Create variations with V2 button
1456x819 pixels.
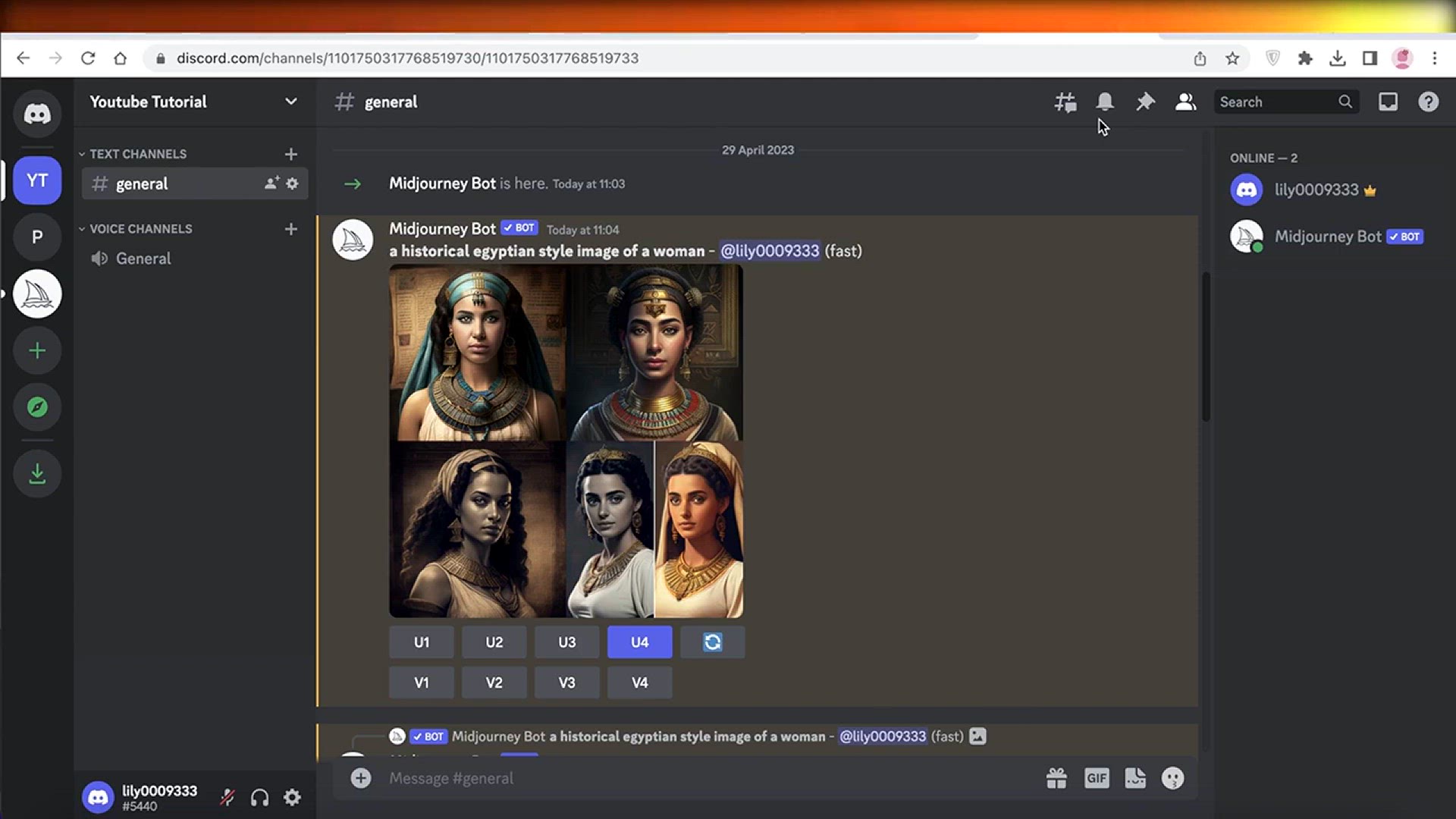point(494,682)
